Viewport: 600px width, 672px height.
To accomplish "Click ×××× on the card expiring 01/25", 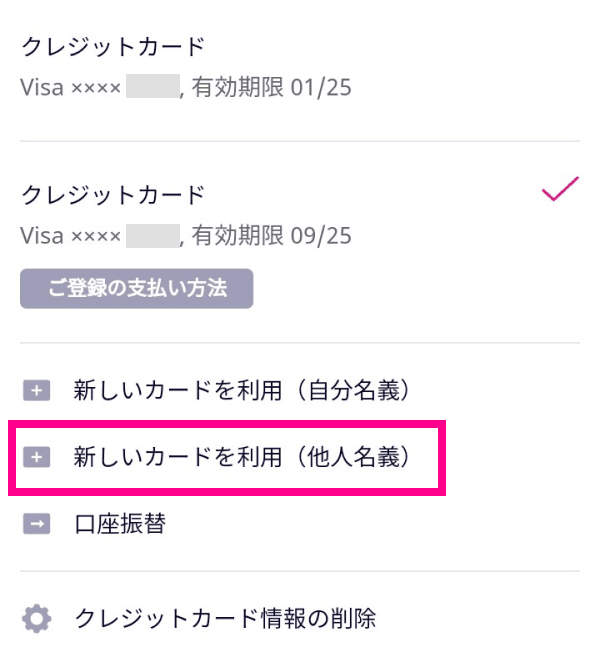I will (x=96, y=88).
